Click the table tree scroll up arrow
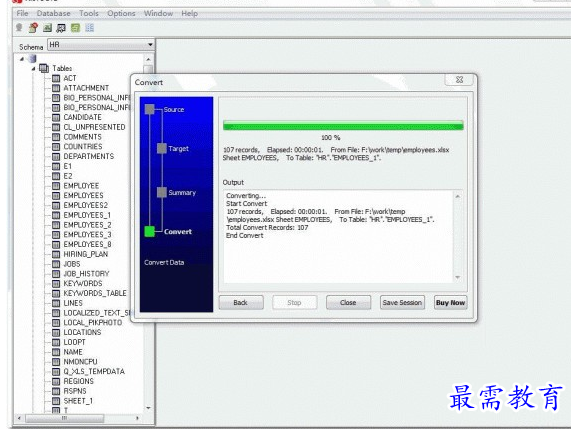 click(148, 59)
